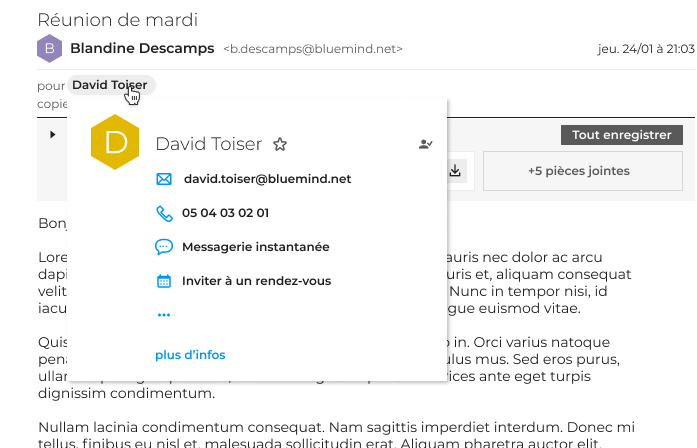697x448 pixels.
Task: Select 'Inviter à un rendez-vous' entry
Action: coord(257,281)
